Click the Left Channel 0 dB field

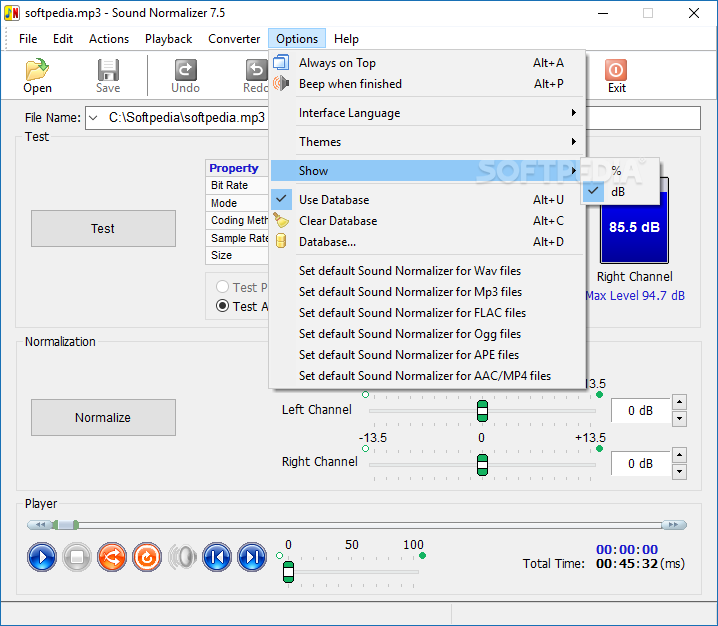[x=641, y=411]
